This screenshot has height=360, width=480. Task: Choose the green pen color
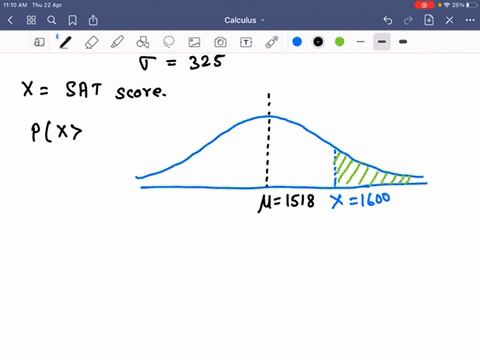(x=339, y=42)
